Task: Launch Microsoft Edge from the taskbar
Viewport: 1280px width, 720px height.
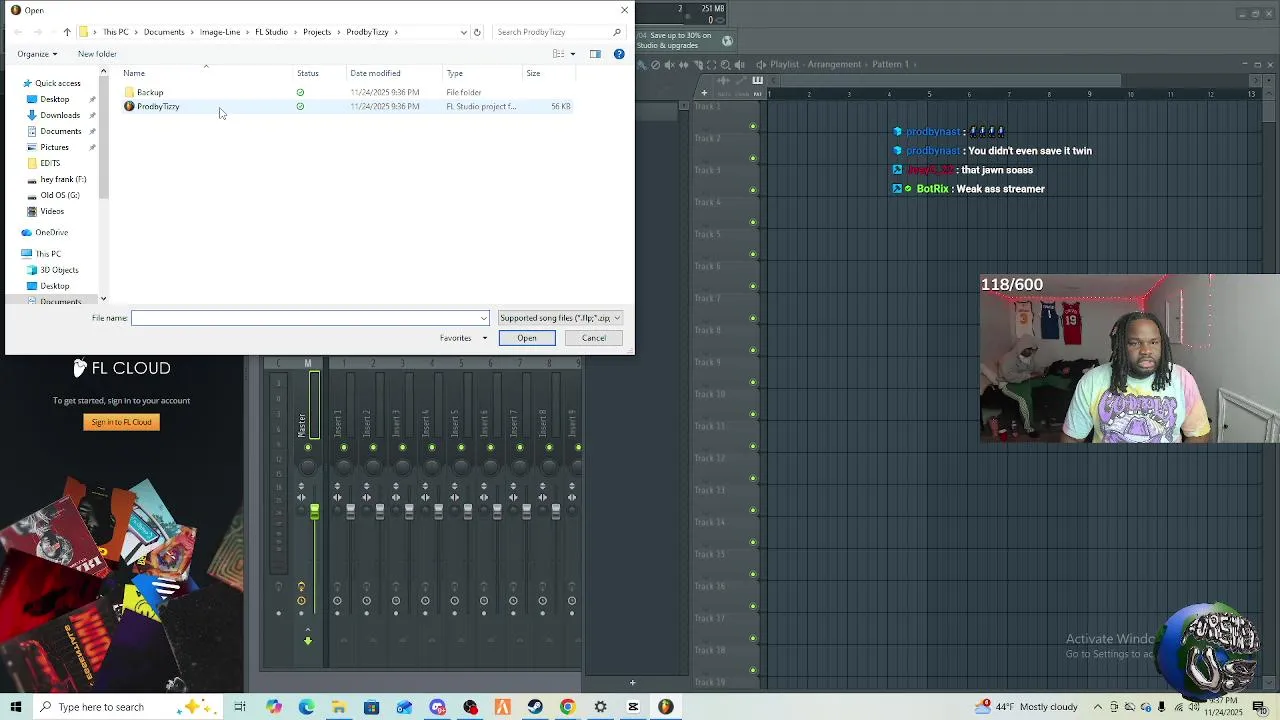Action: click(x=306, y=707)
